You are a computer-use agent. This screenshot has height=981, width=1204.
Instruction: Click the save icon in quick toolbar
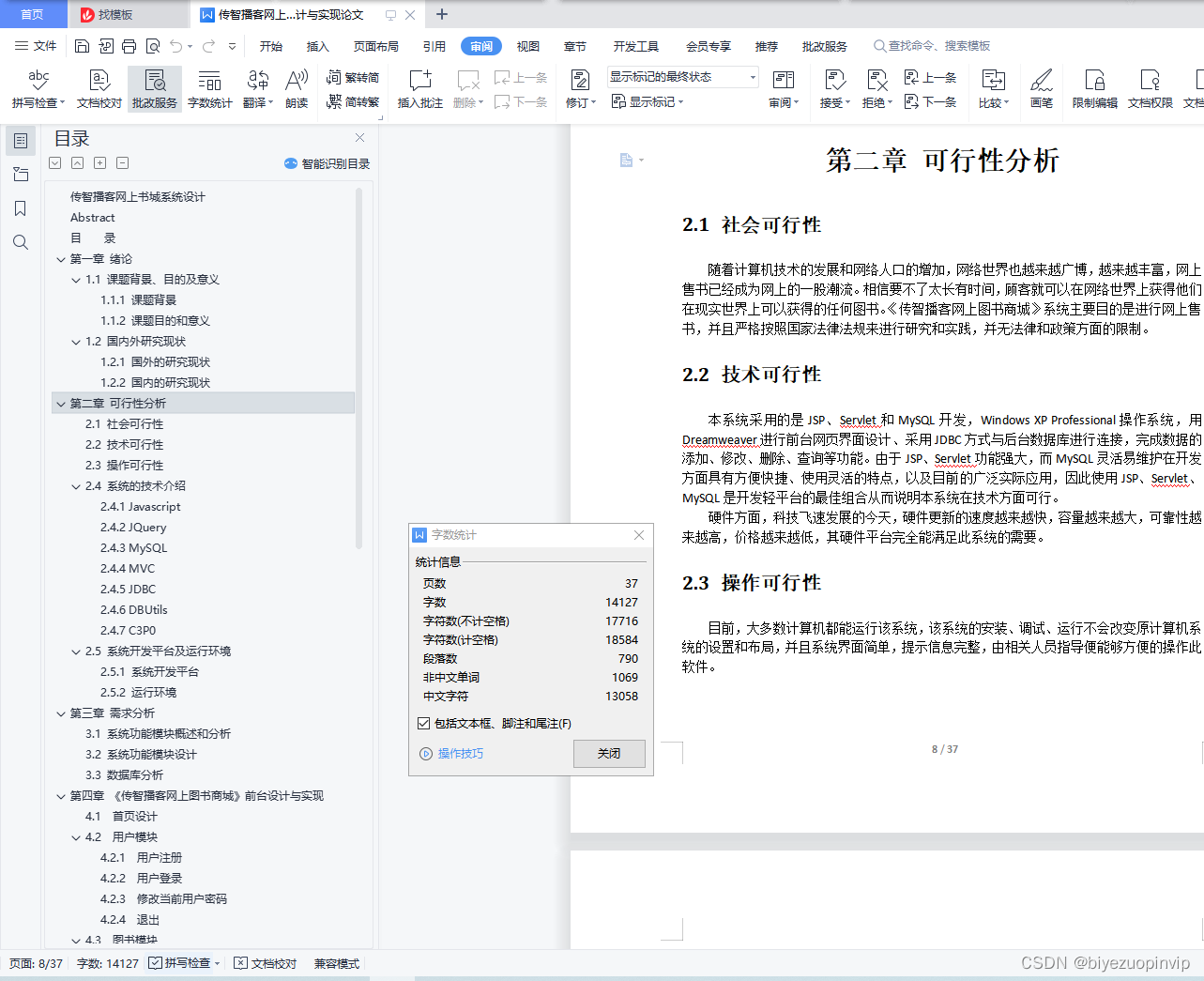pos(82,46)
